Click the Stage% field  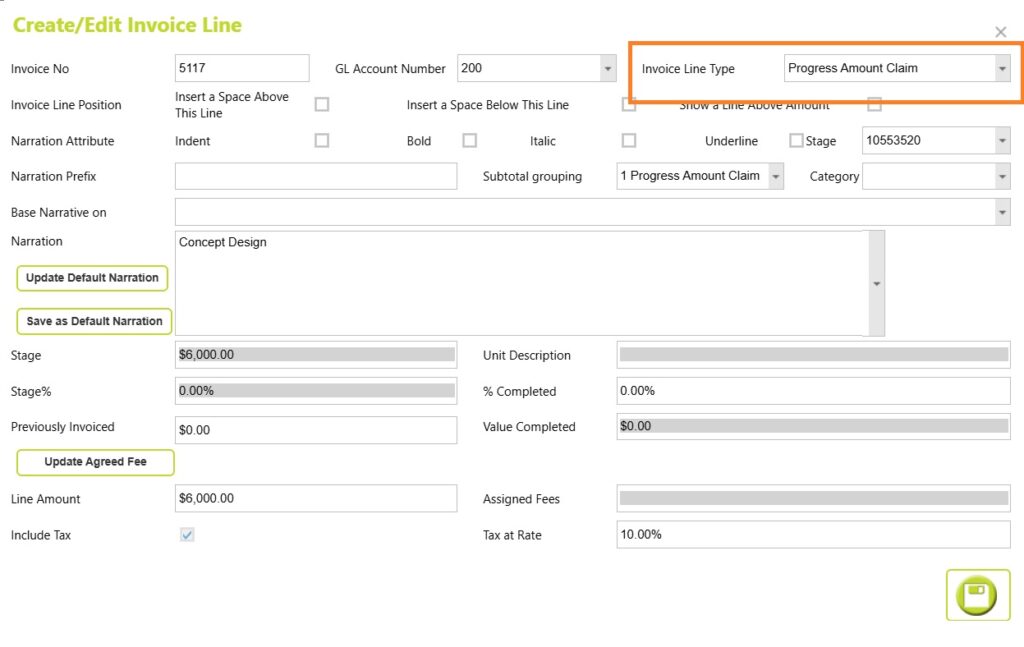pos(316,391)
